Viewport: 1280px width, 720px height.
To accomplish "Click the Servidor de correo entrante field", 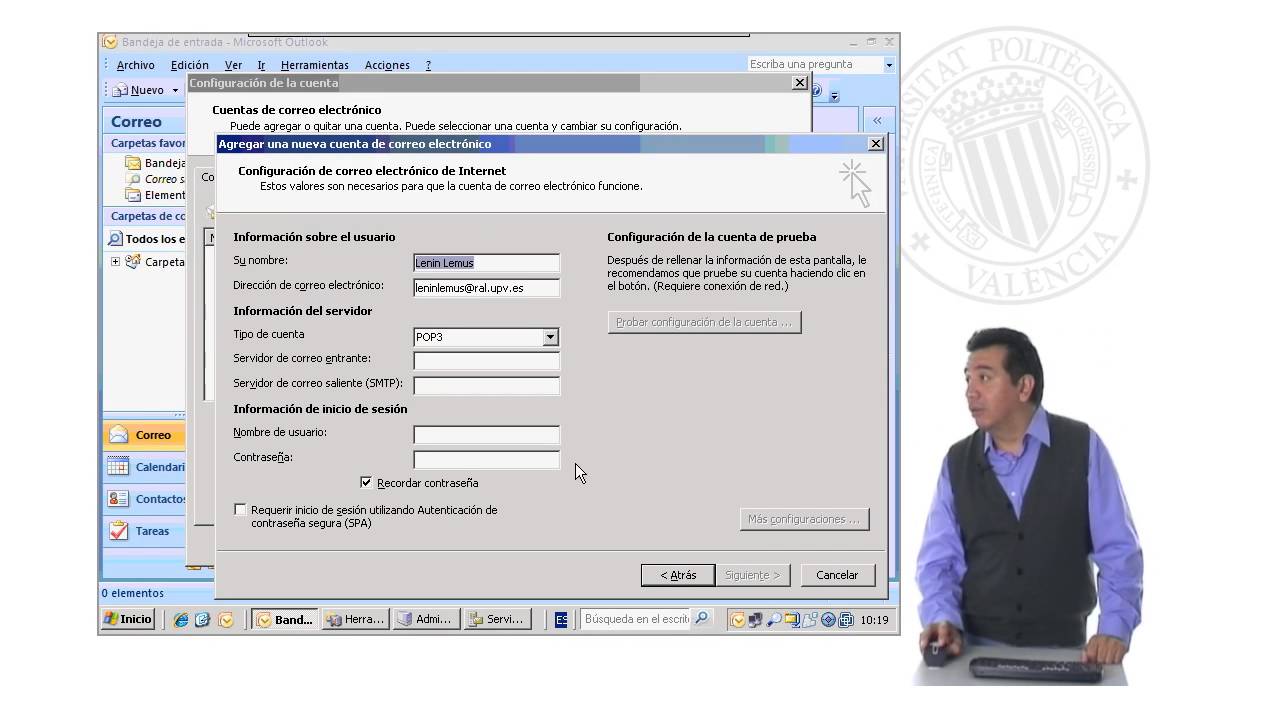I will (486, 361).
